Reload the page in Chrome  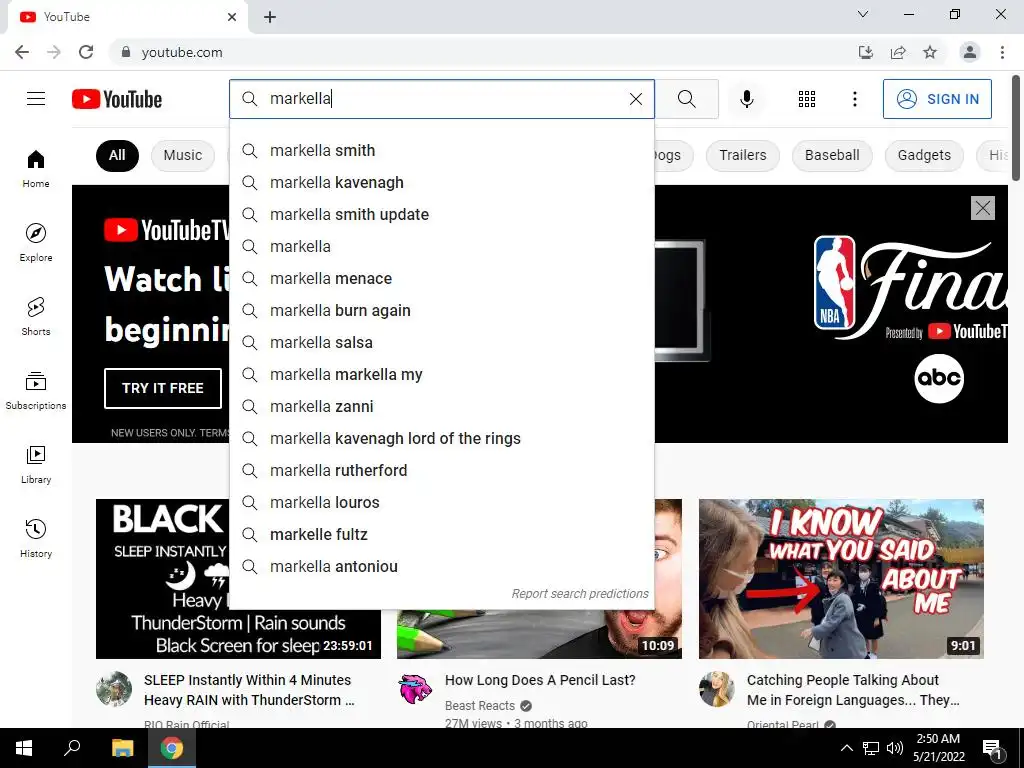click(x=86, y=52)
